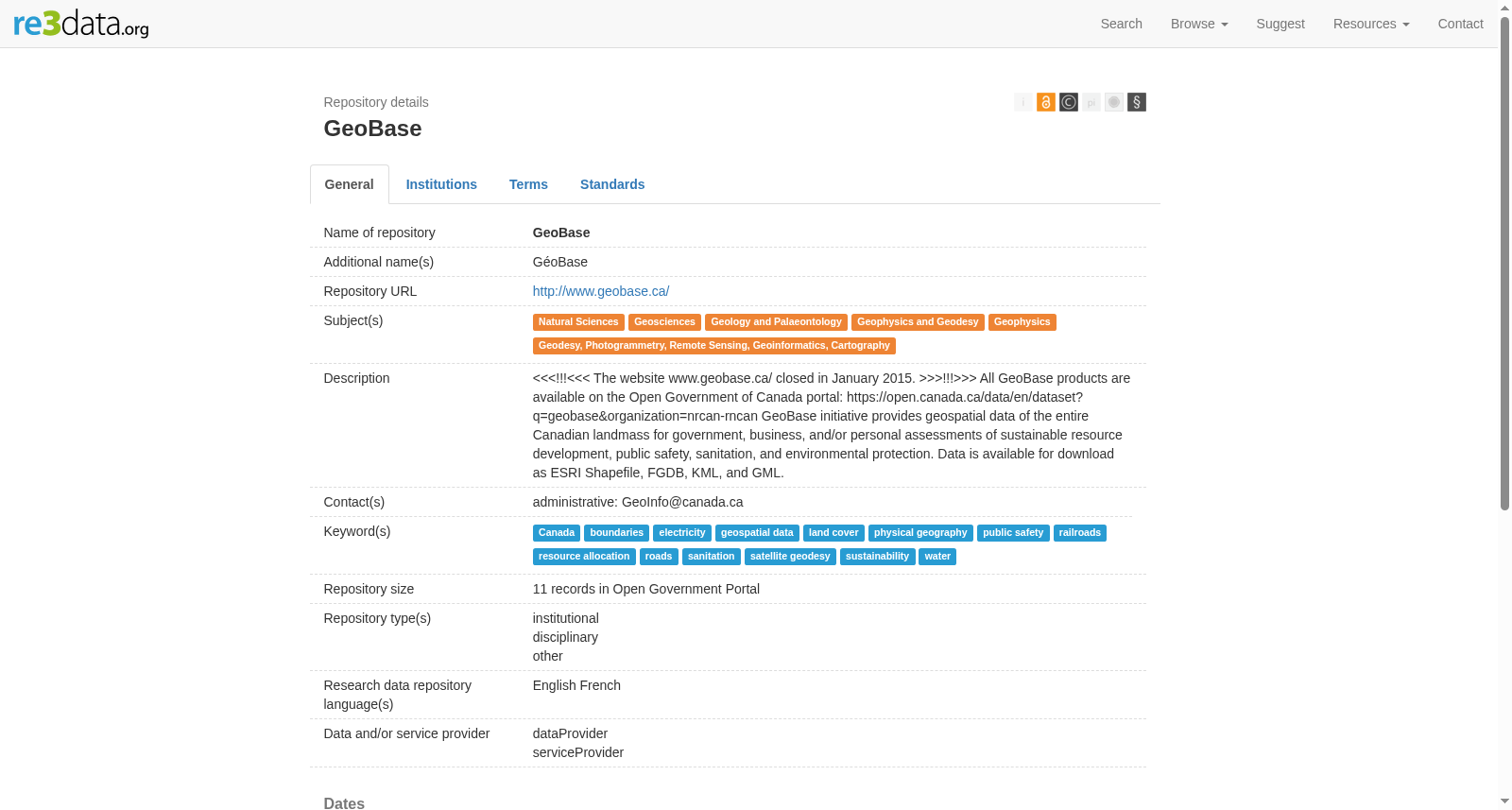Click '11 records in Open Government Portal' text
This screenshot has height=810, width=1512.
(x=646, y=589)
